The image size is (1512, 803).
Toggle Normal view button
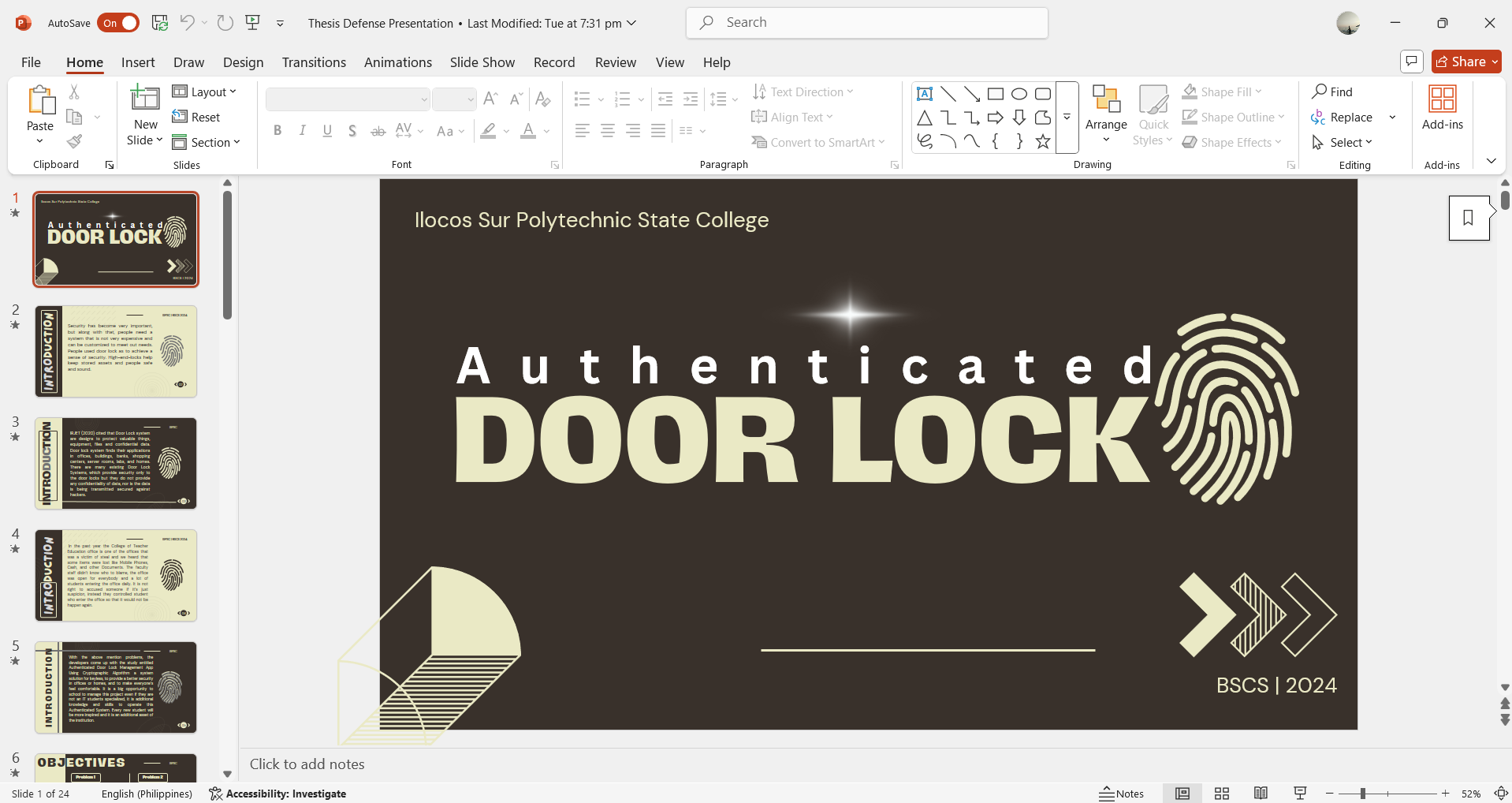click(x=1182, y=794)
